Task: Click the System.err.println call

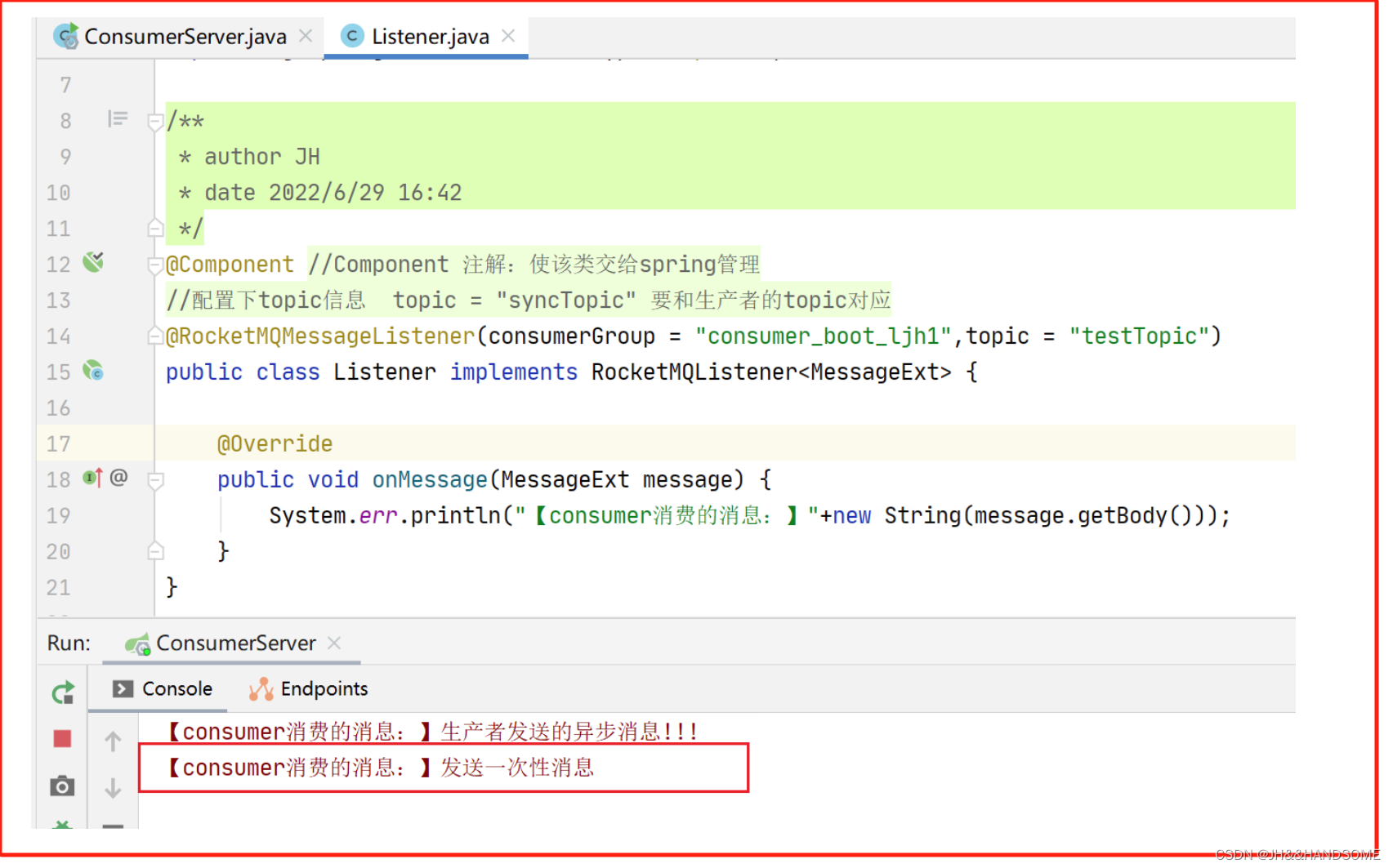Action: tap(385, 516)
